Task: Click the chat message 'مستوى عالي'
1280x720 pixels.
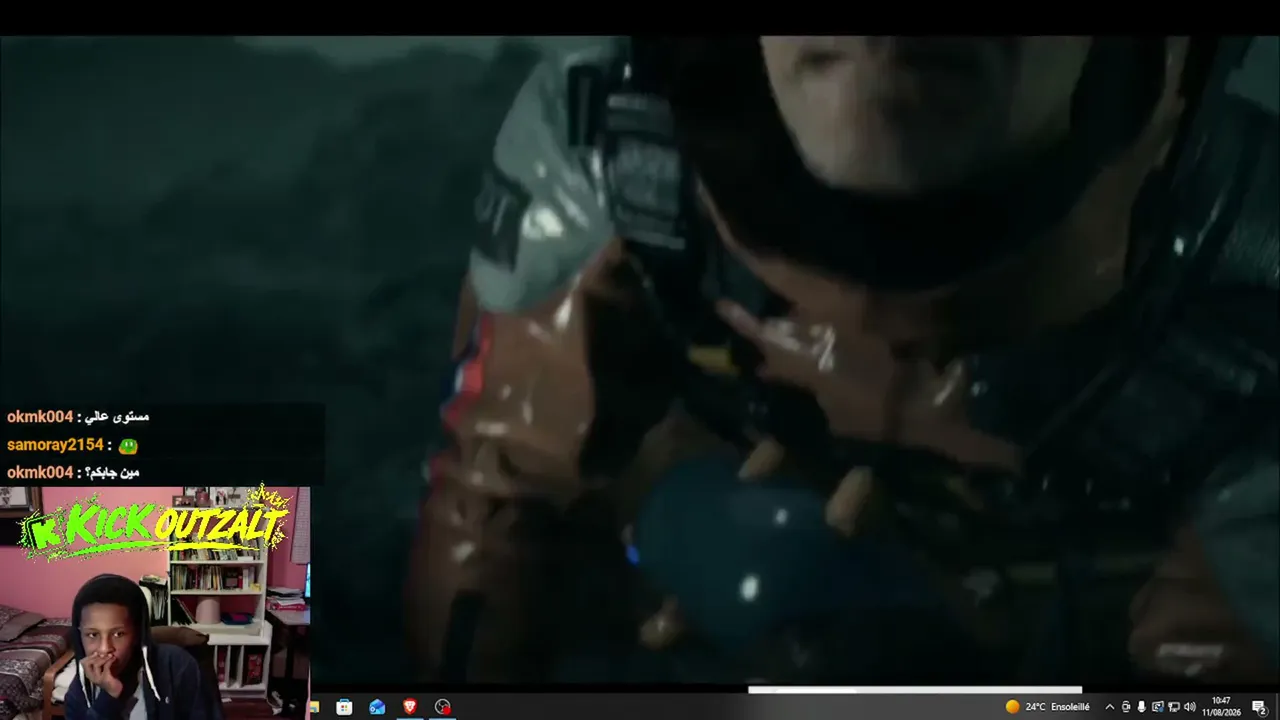Action: 118,416
